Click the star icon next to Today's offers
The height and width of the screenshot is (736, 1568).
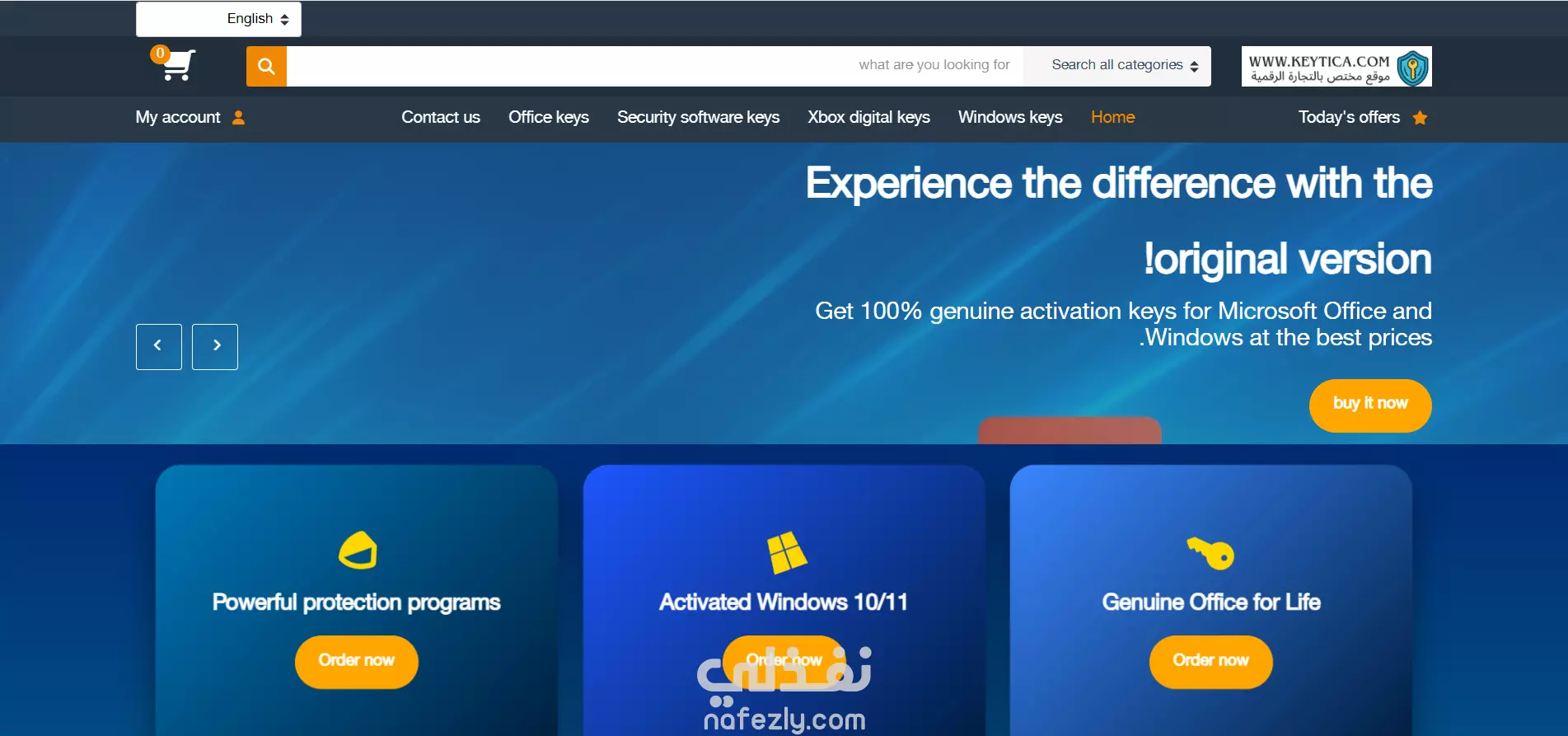[x=1420, y=117]
